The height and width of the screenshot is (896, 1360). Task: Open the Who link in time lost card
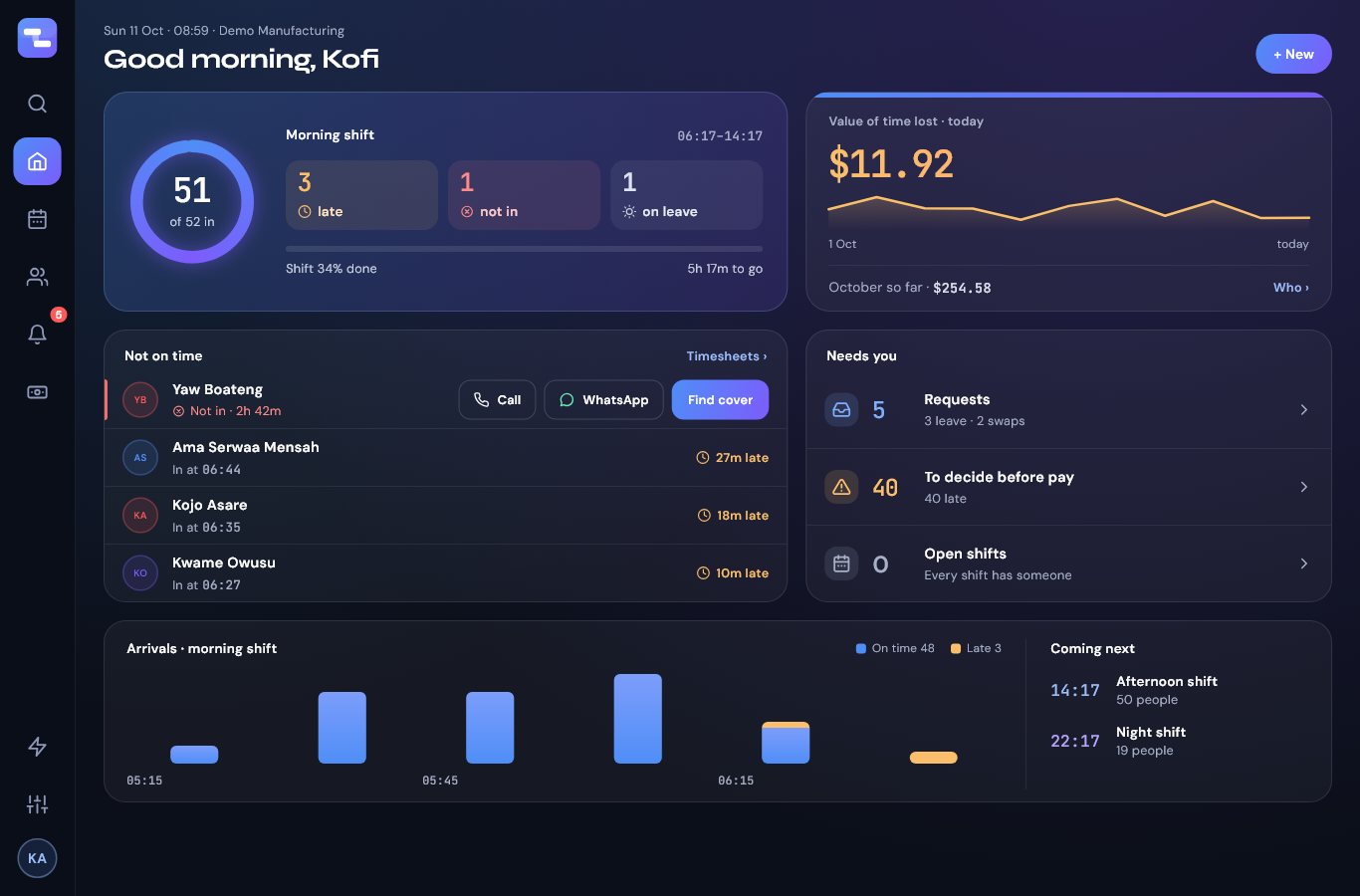1291,288
